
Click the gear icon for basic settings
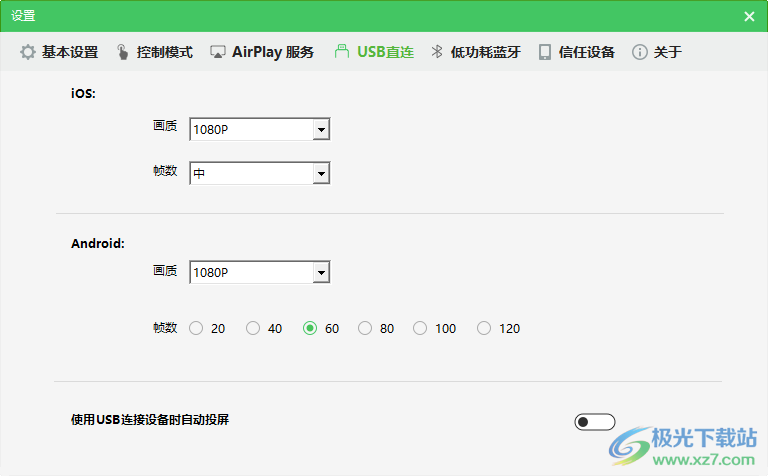(x=28, y=52)
